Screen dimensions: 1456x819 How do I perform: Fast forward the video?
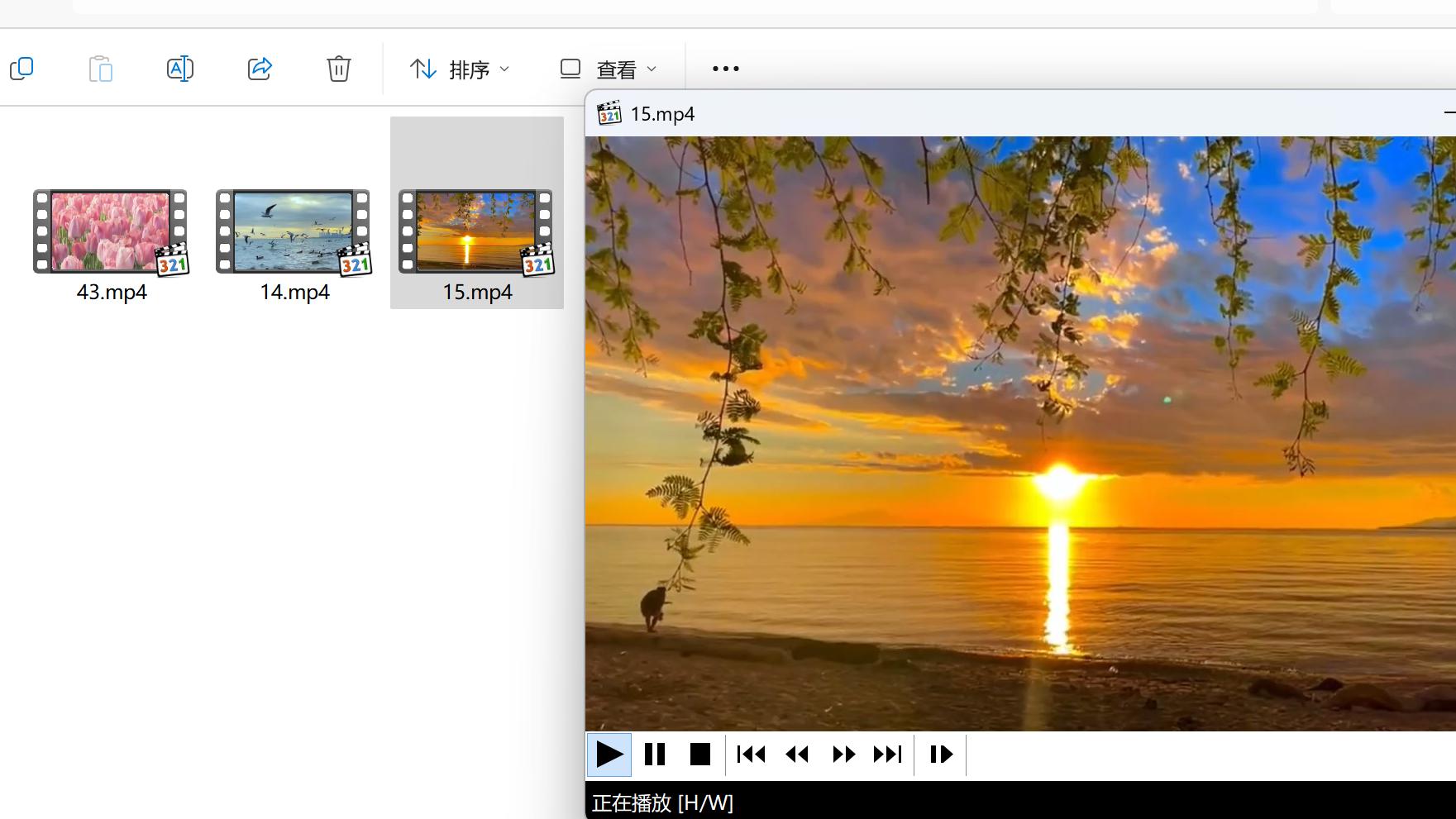pyautogui.click(x=843, y=754)
